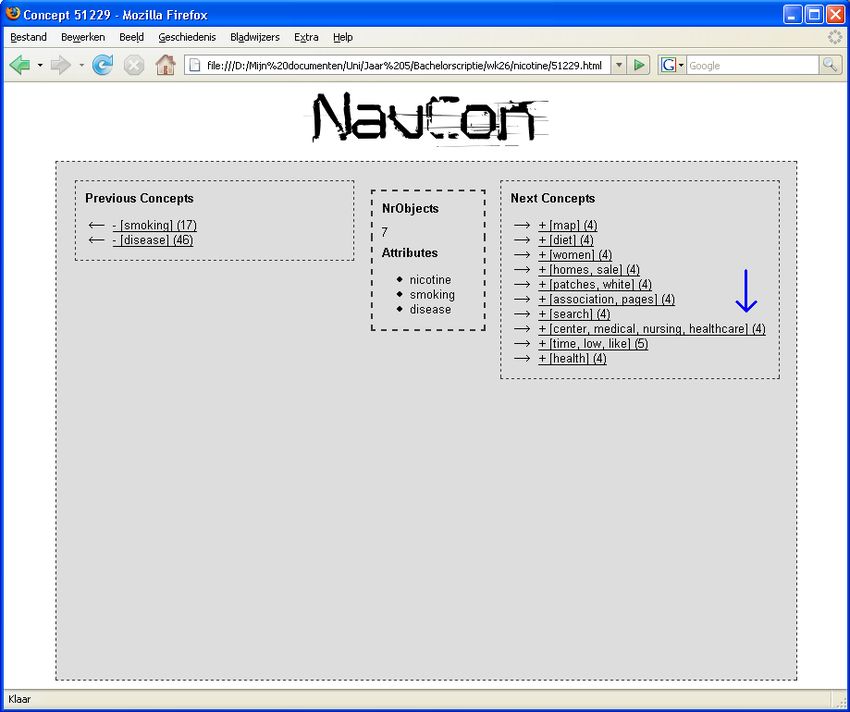Click the activity throbber icon

point(835,37)
